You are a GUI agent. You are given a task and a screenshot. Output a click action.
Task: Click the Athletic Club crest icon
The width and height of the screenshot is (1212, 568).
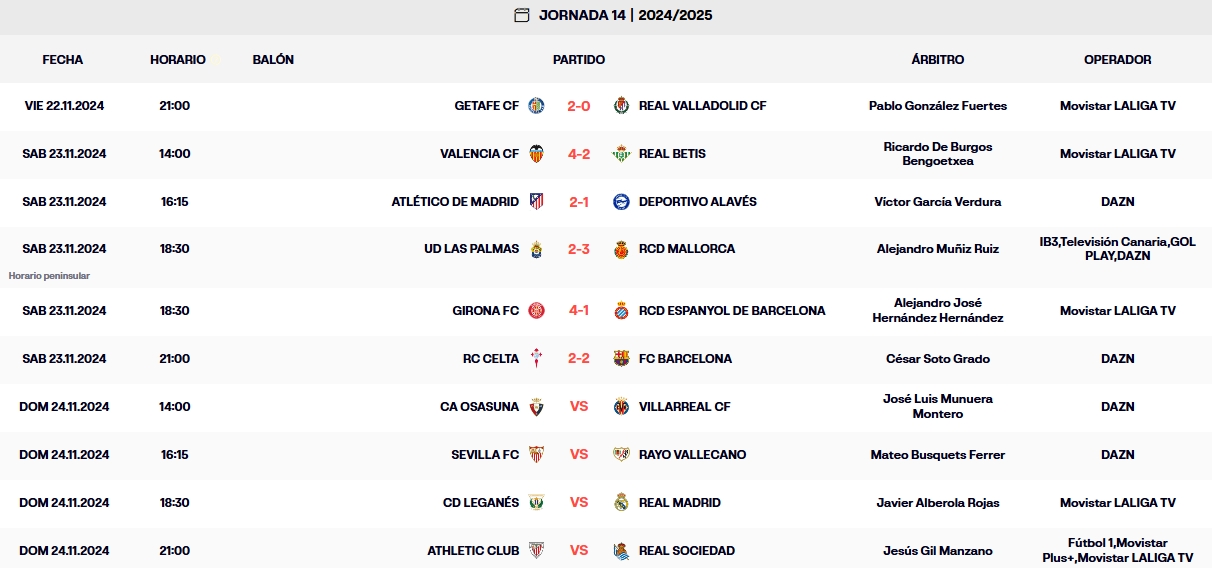(x=537, y=551)
